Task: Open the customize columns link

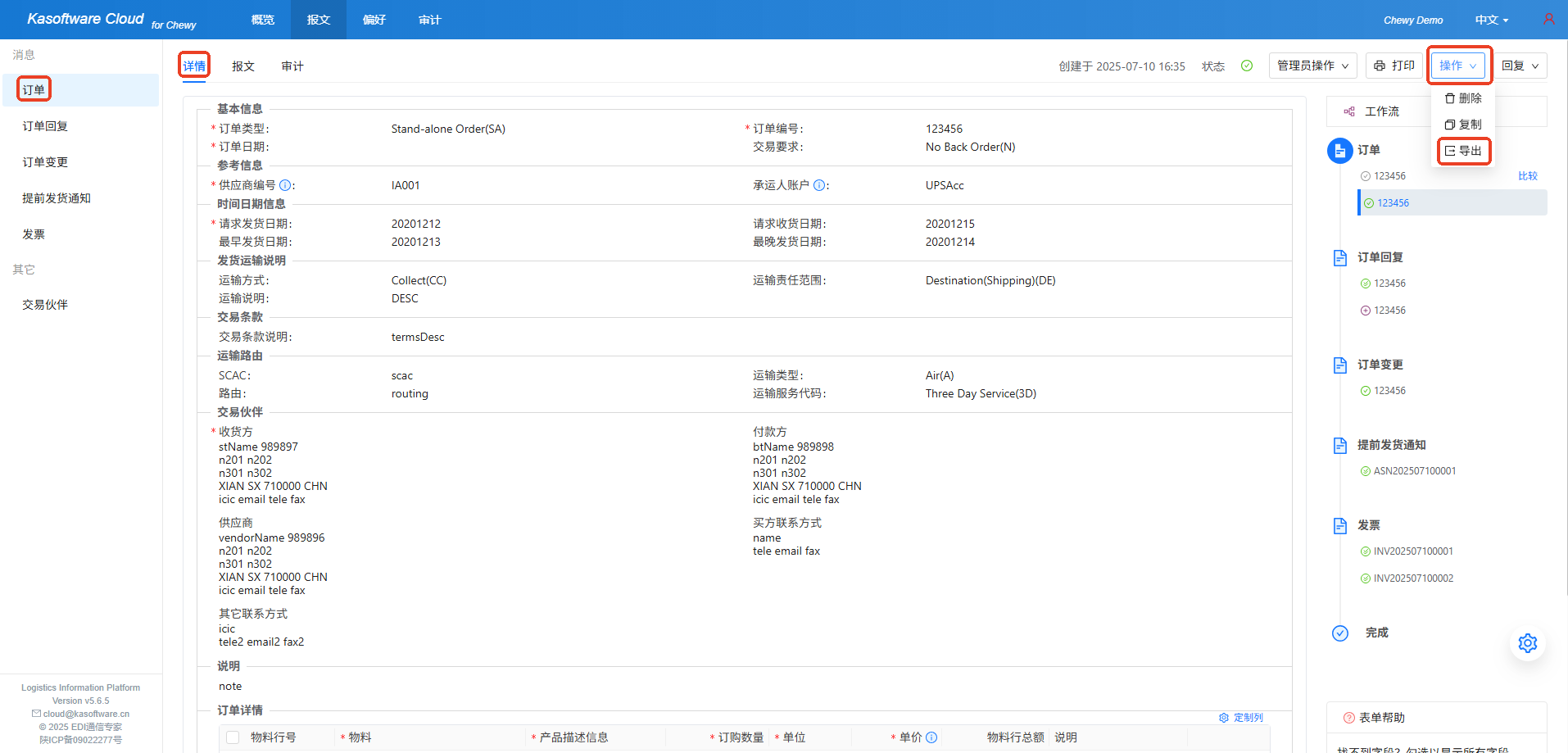Action: click(x=1241, y=718)
